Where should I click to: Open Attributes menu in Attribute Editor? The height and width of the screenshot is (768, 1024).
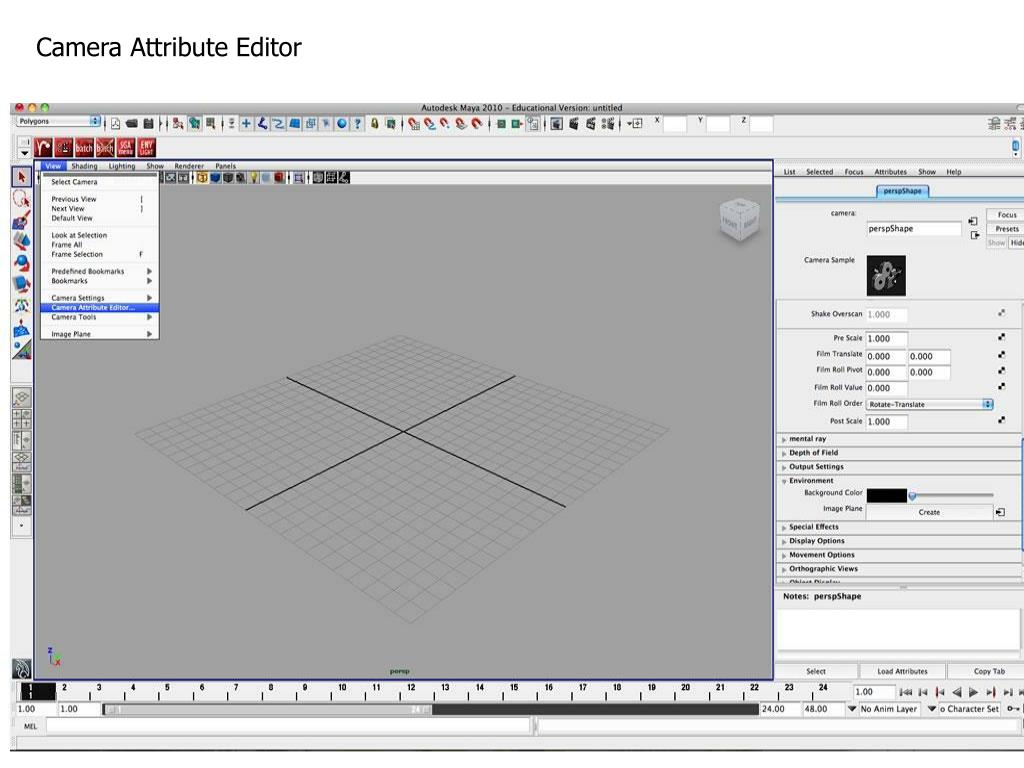(x=890, y=172)
